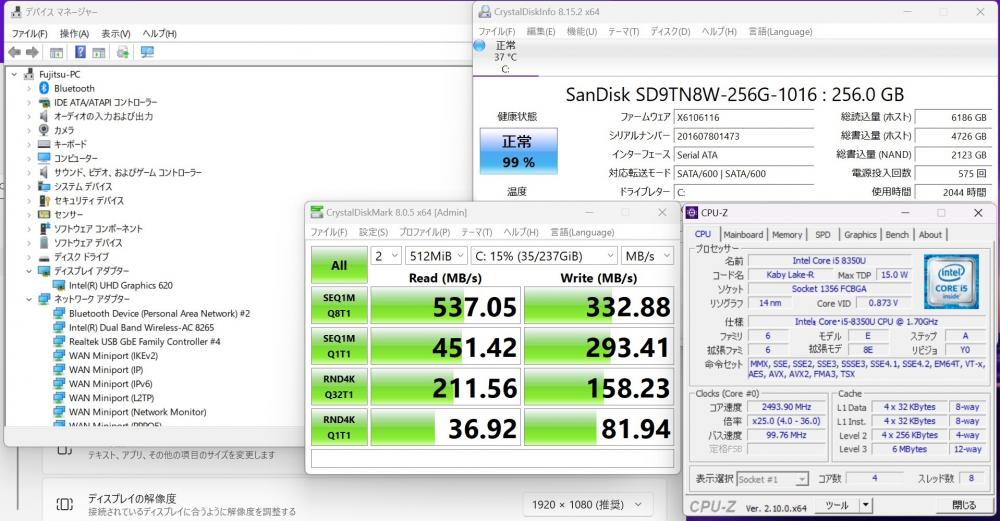Click the green All button in CrystalDiskMark

[339, 265]
